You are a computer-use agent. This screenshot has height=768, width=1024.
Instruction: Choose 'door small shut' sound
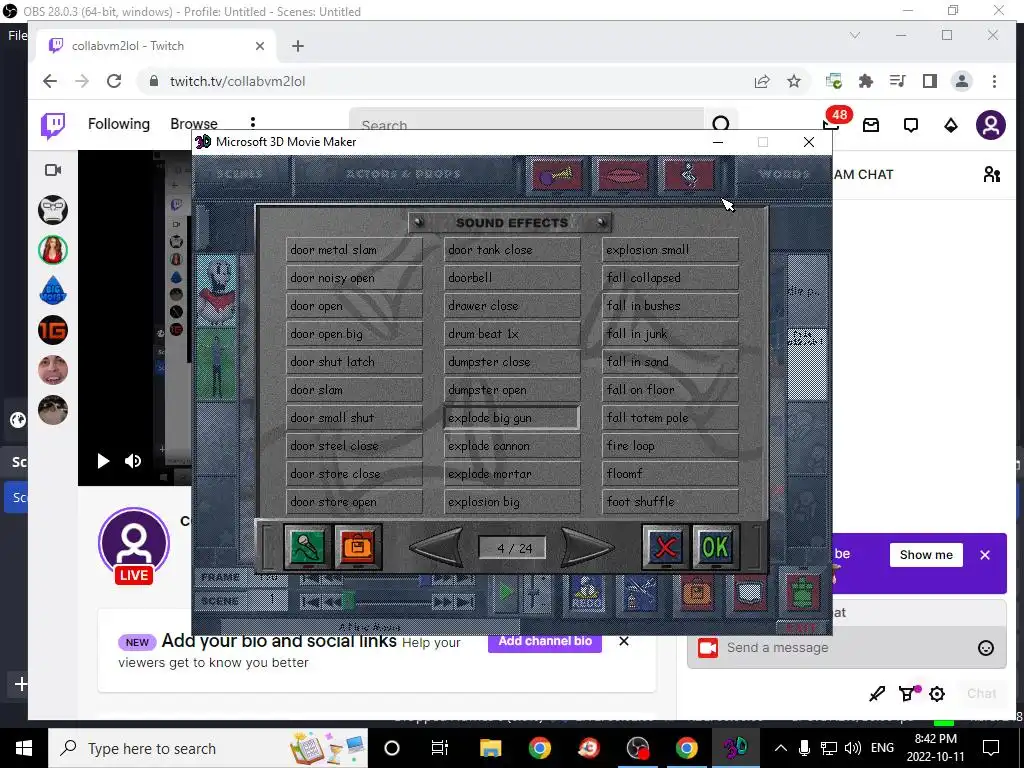click(x=354, y=418)
